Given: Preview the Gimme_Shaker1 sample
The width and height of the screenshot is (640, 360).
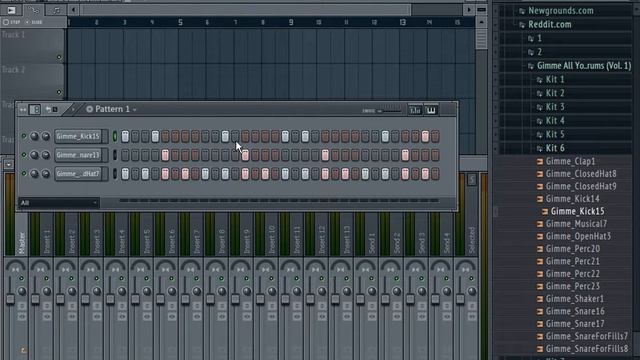Looking at the screenshot, I should coord(574,299).
